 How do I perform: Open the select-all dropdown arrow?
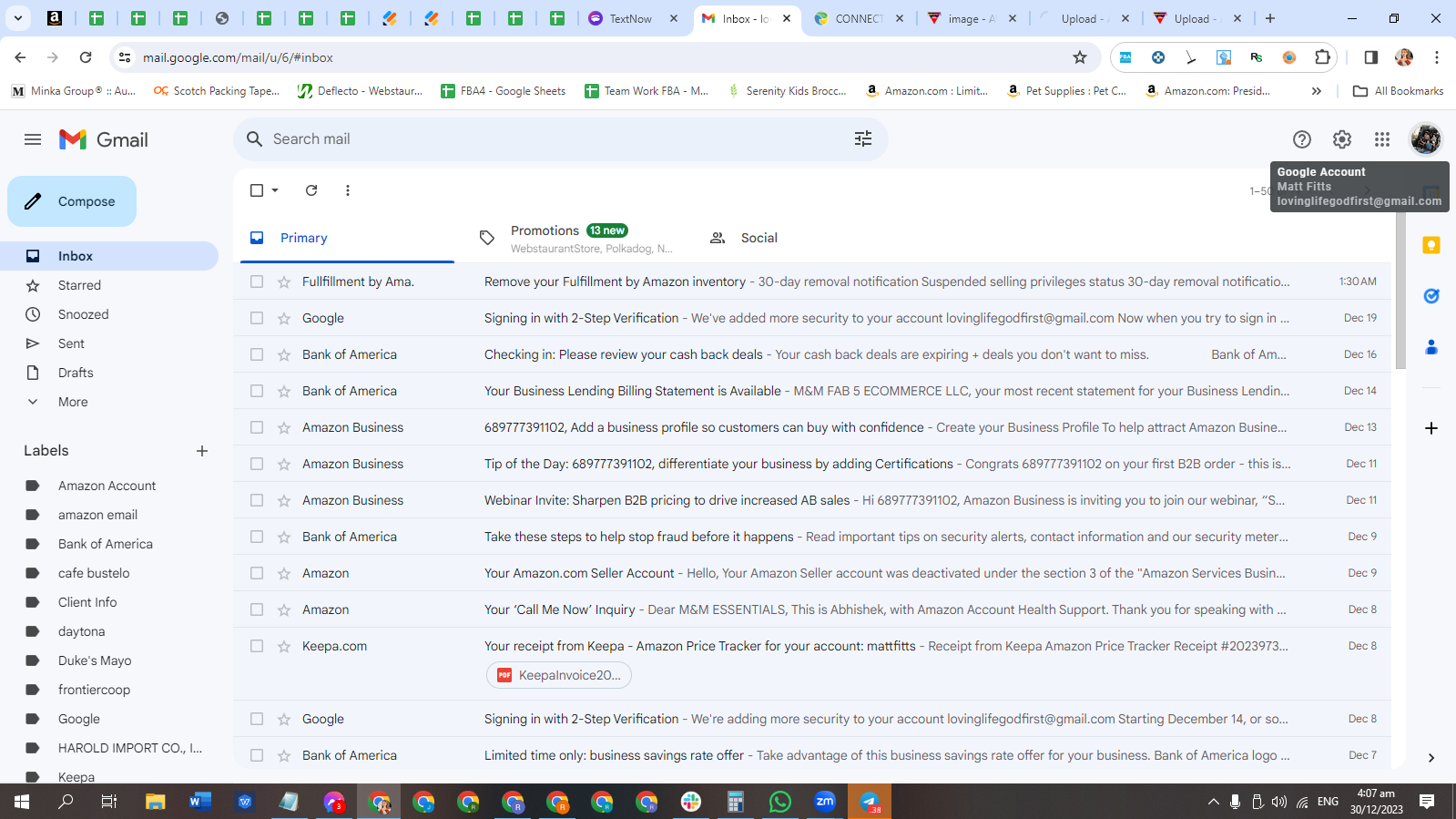tap(275, 190)
